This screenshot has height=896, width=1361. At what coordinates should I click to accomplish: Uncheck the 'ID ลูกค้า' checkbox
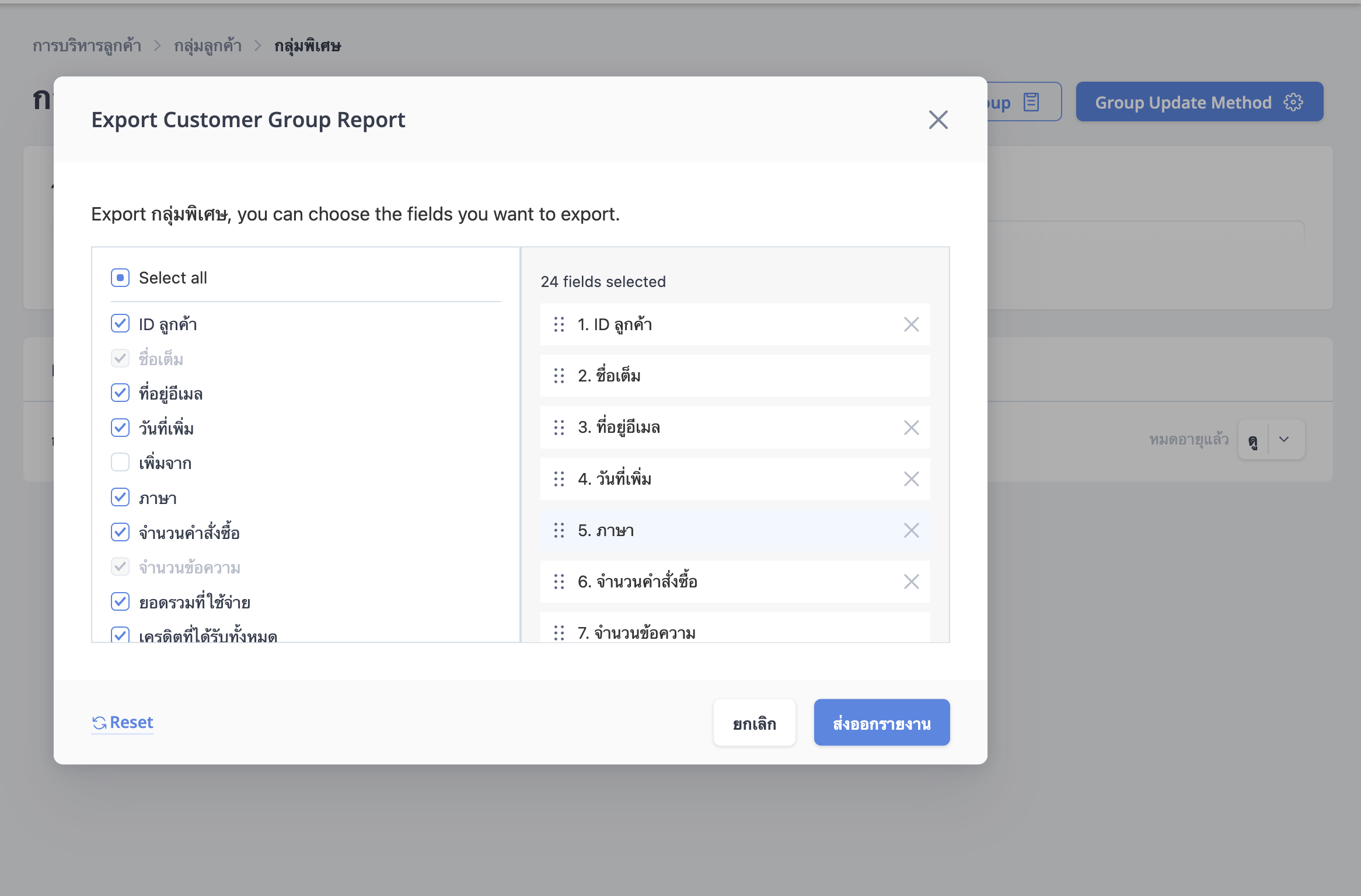pos(120,323)
